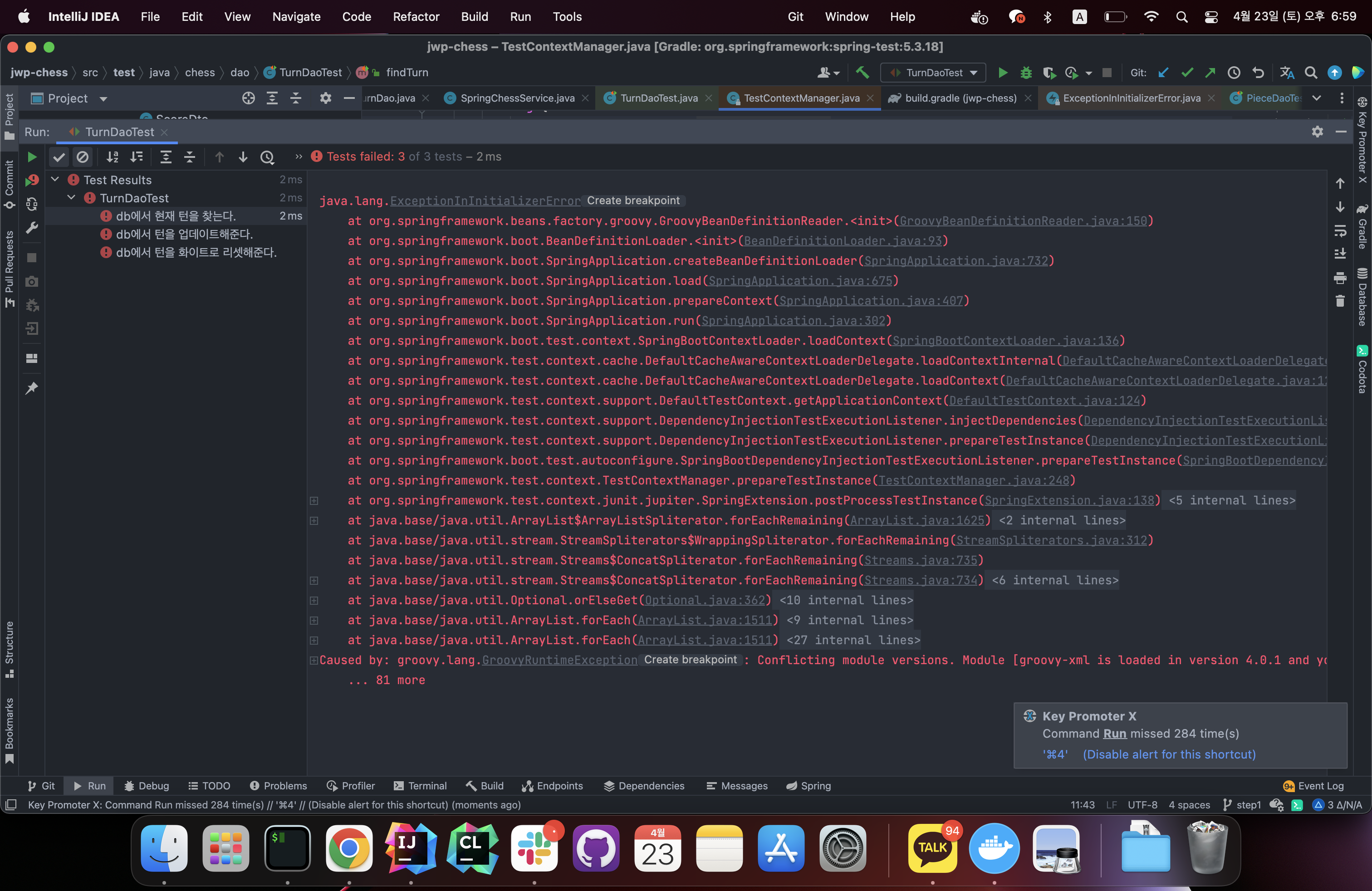
Task: Open test history clock icon
Action: point(267,157)
